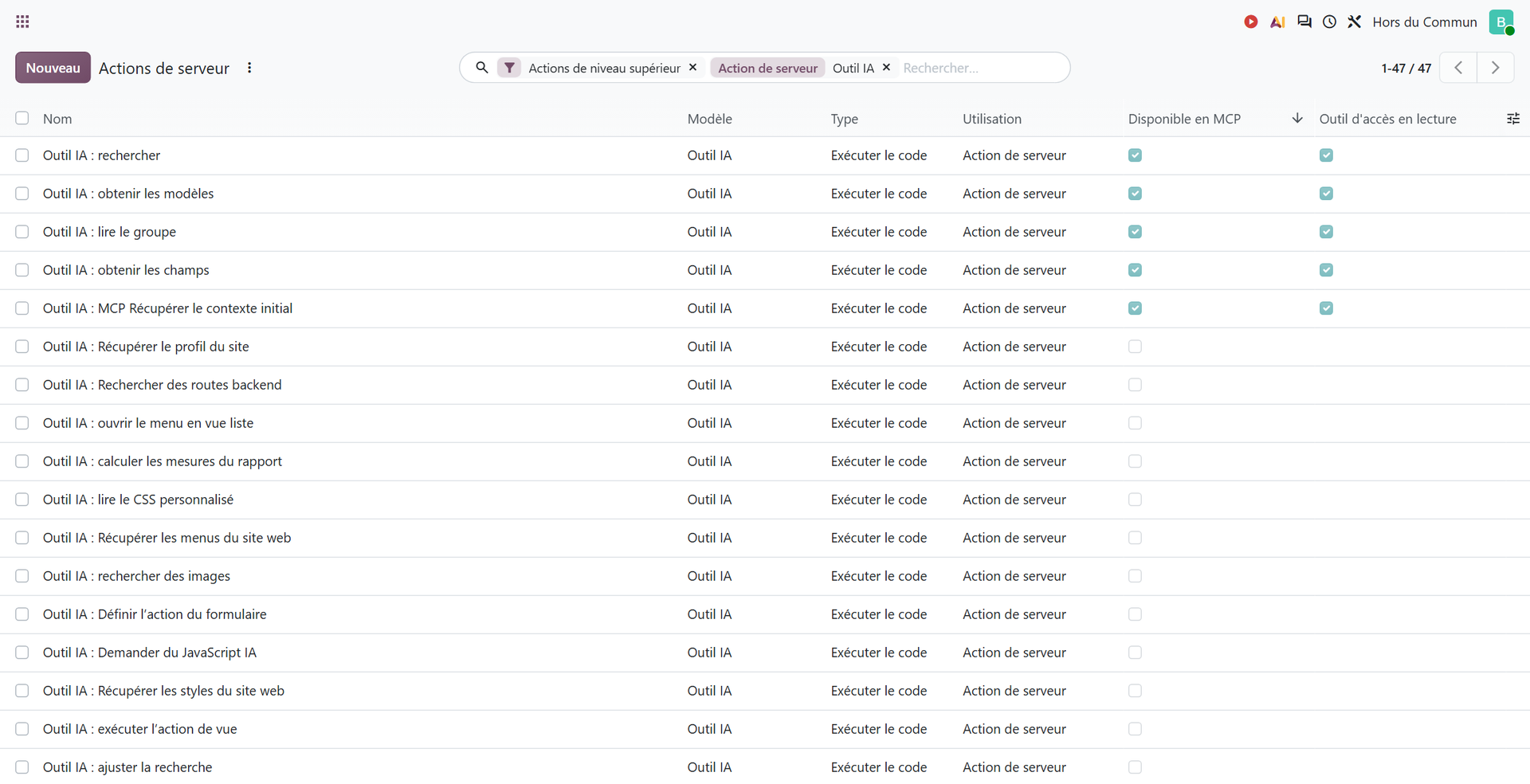Select row 'Outil IA : ajuster la recherche'

click(x=22, y=767)
